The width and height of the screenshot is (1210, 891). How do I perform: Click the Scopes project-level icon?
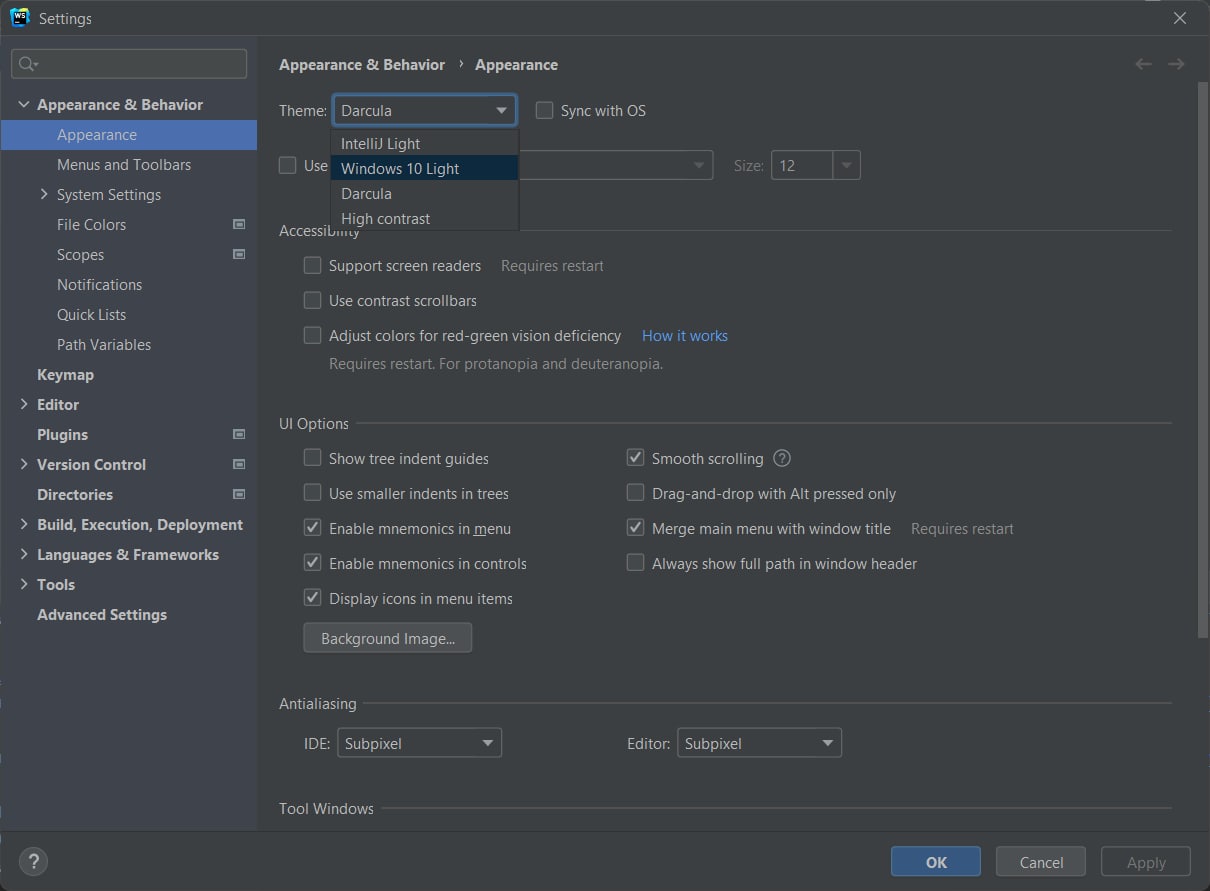239,254
